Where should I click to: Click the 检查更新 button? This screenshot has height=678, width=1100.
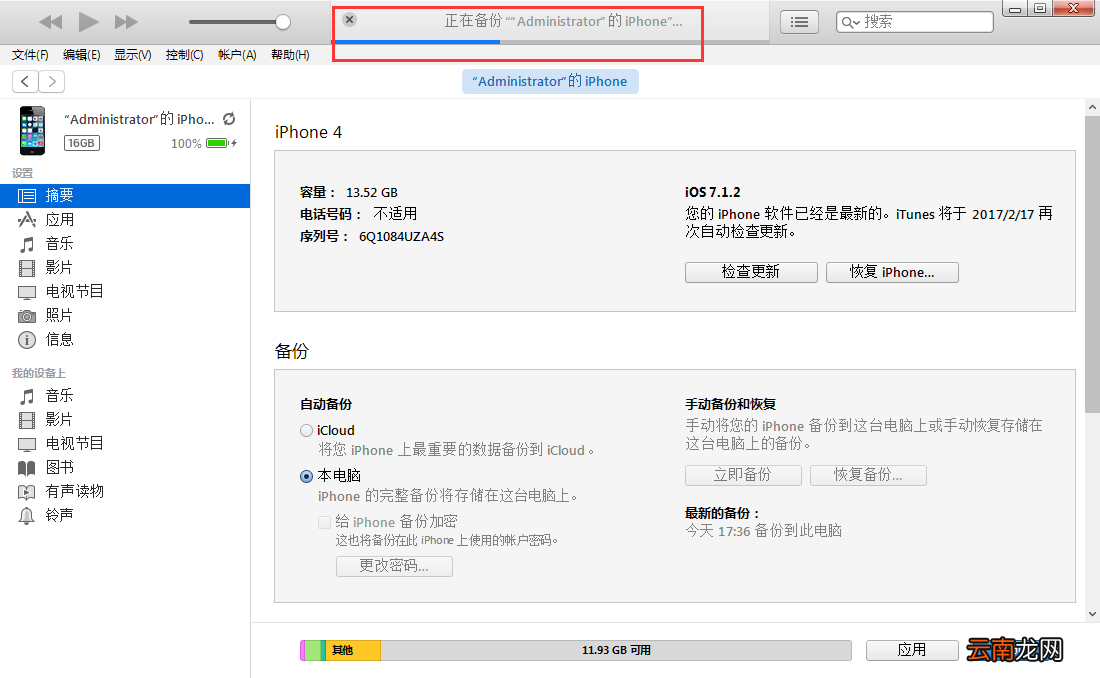[751, 272]
